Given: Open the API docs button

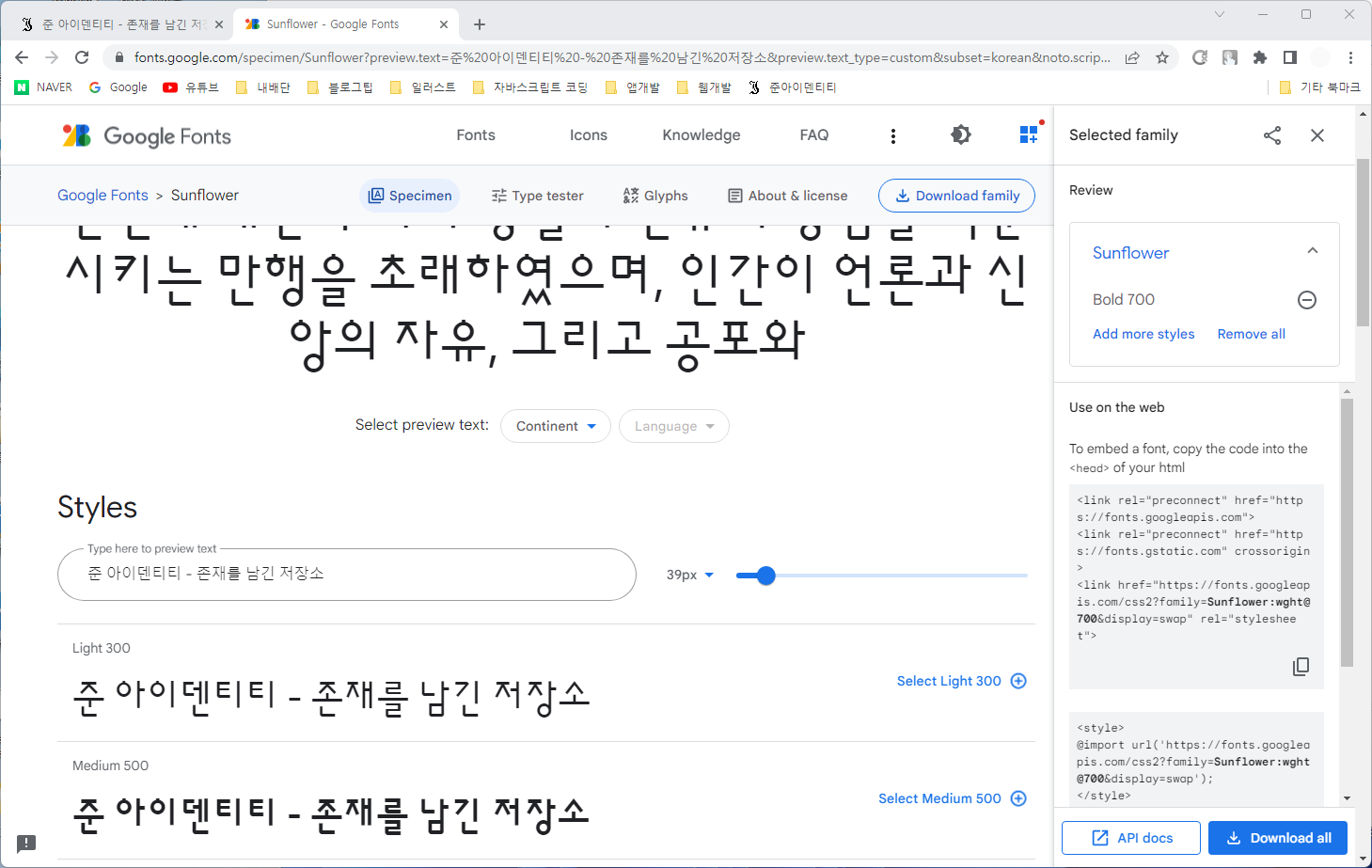Looking at the screenshot, I should pos(1131,838).
